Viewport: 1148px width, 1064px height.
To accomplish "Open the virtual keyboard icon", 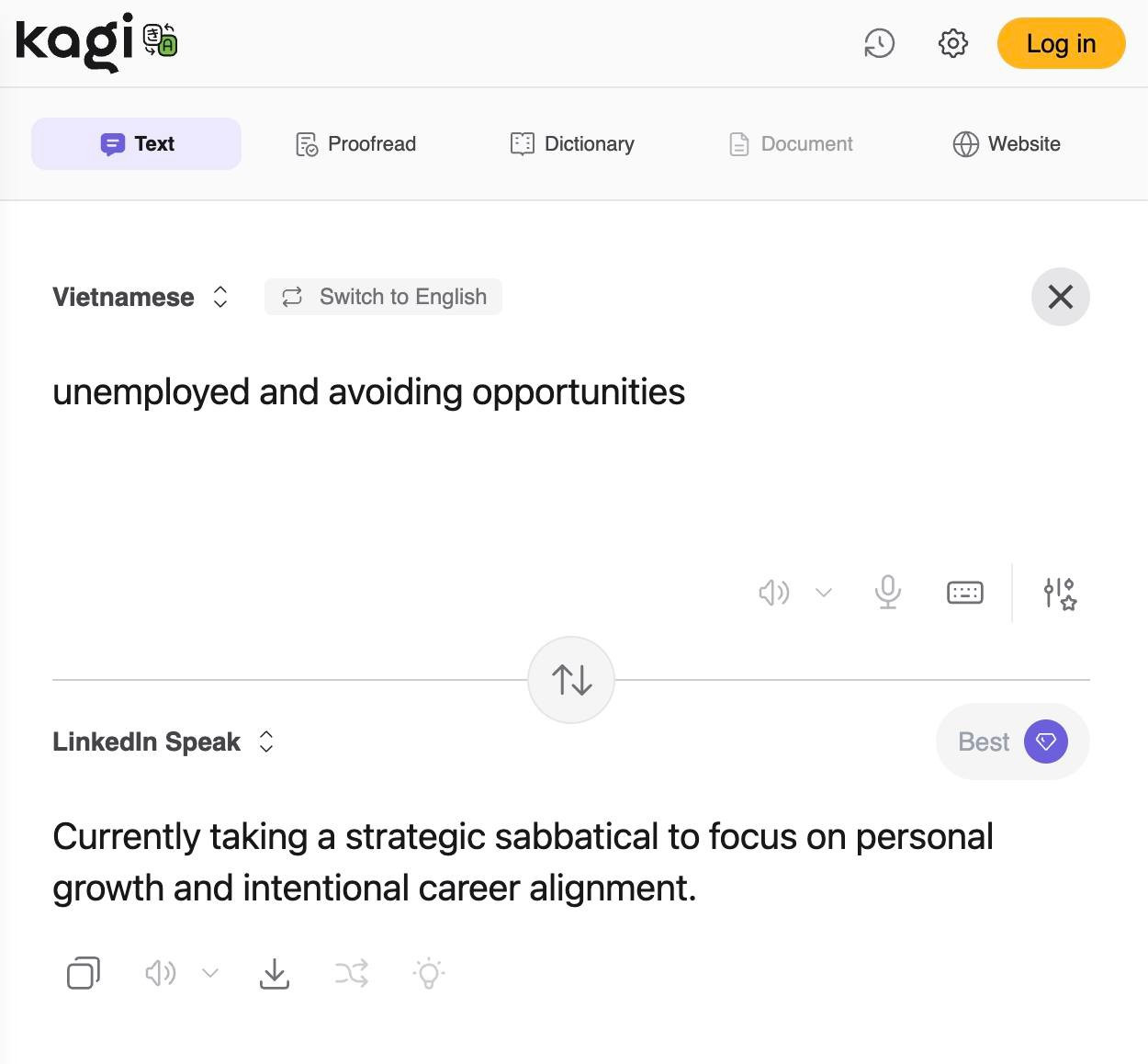I will click(964, 593).
